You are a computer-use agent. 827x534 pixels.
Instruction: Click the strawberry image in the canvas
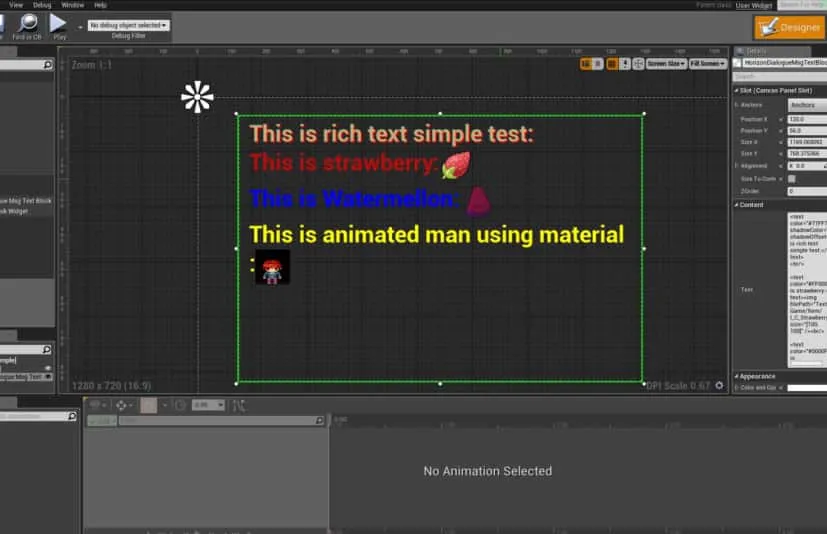pos(456,165)
